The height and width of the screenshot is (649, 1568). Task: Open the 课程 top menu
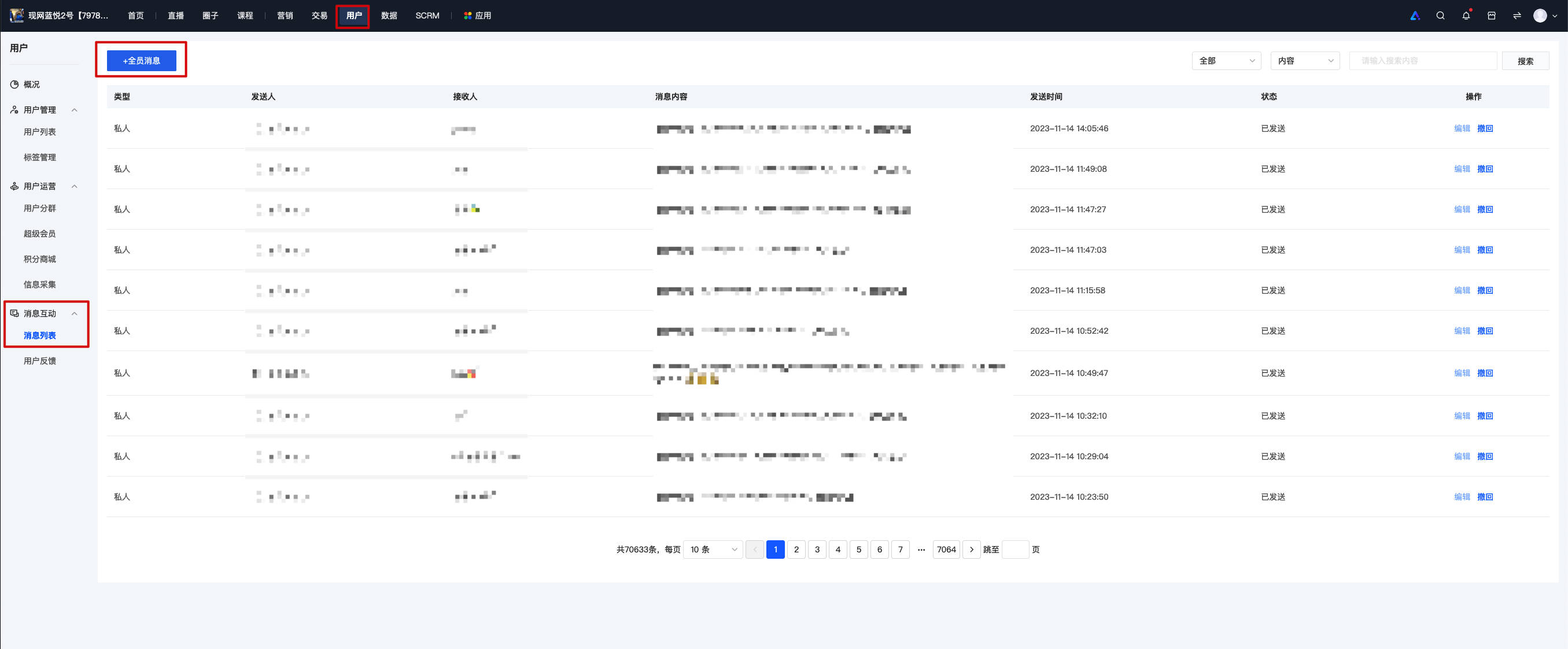(x=245, y=16)
